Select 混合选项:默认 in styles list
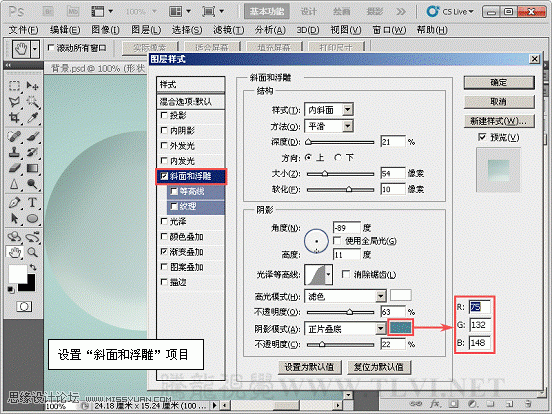This screenshot has width=552, height=414. [190, 102]
